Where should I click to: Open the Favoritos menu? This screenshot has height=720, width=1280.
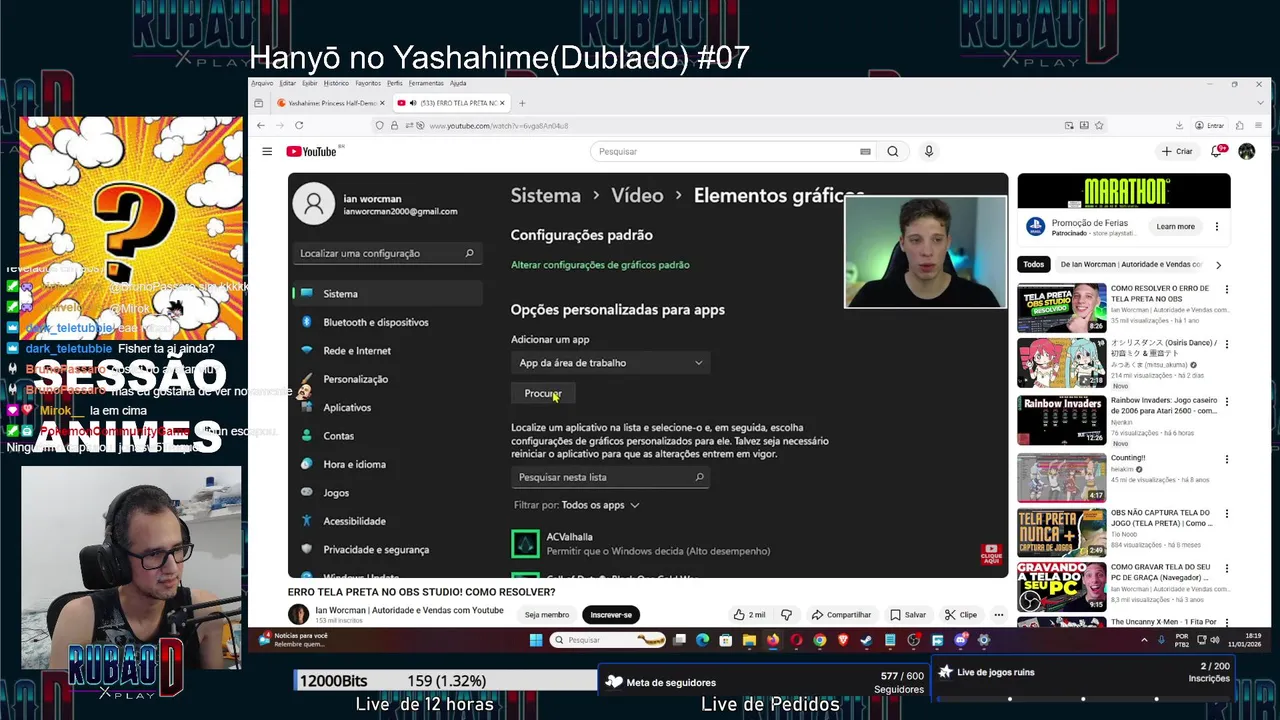tap(368, 83)
